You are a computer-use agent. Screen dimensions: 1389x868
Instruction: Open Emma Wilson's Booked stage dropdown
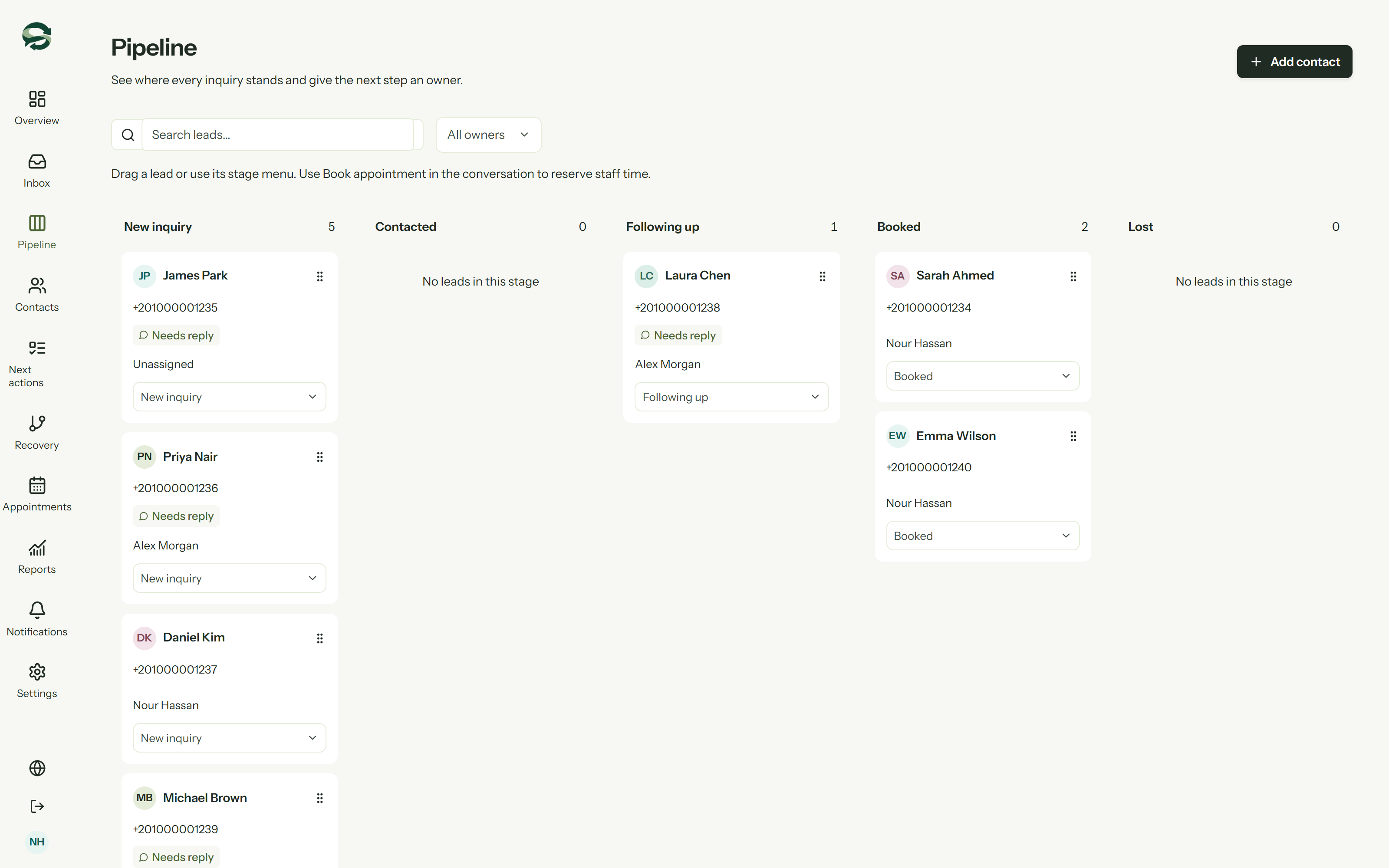pyautogui.click(x=983, y=536)
